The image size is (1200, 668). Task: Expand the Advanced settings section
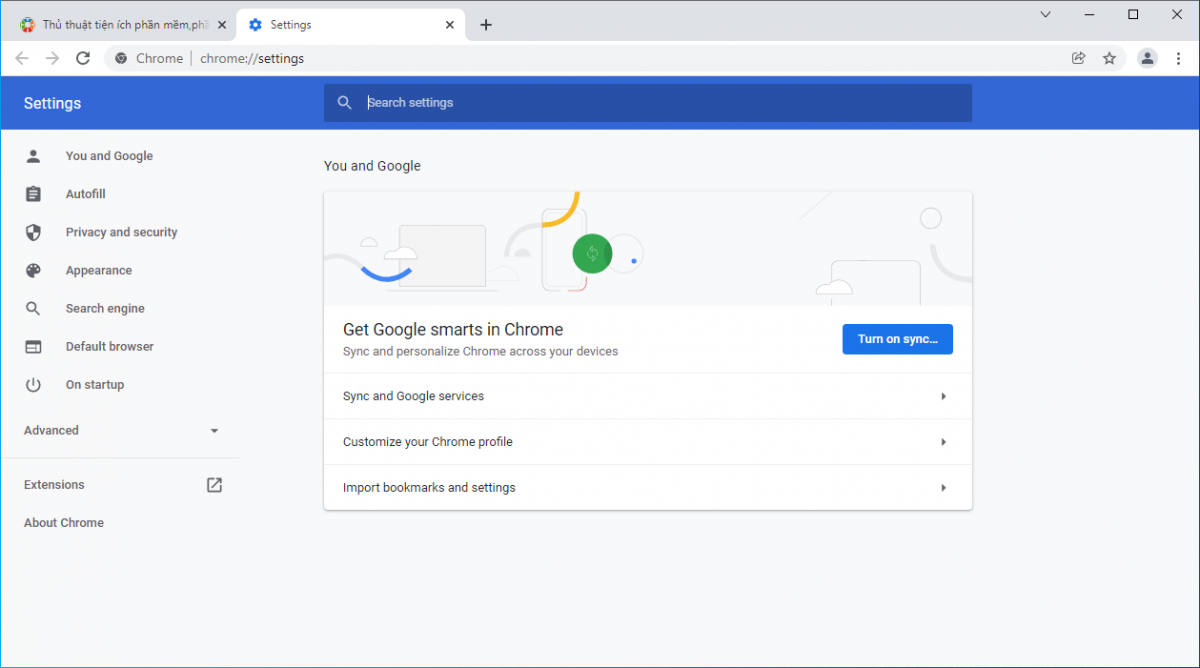coord(121,431)
